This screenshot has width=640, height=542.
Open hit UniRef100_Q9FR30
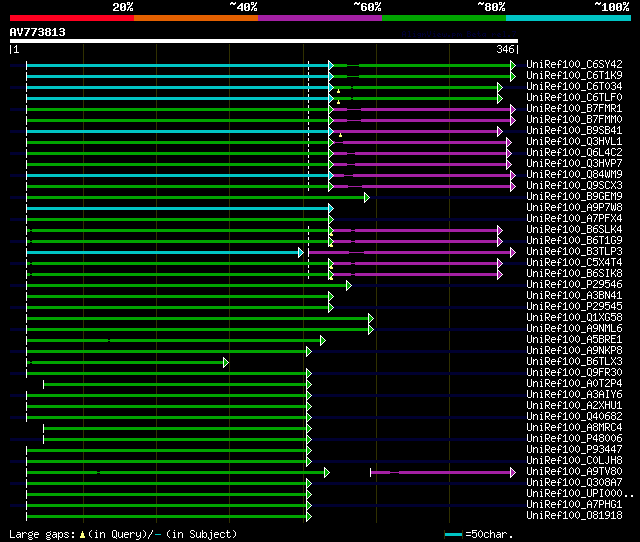574,373
